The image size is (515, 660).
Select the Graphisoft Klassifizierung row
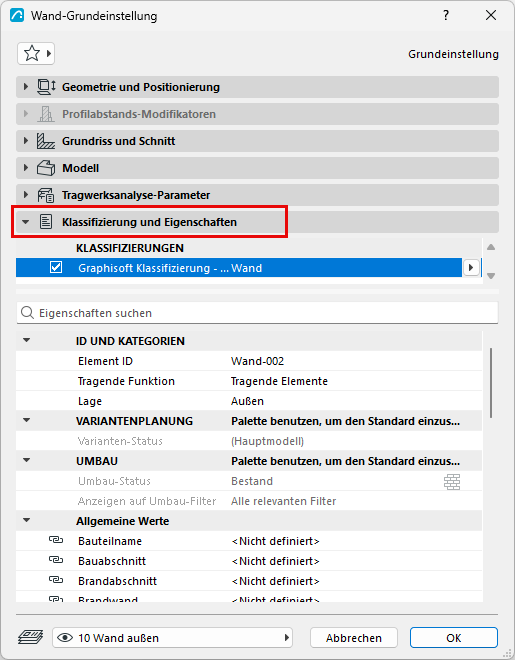pyautogui.click(x=239, y=268)
